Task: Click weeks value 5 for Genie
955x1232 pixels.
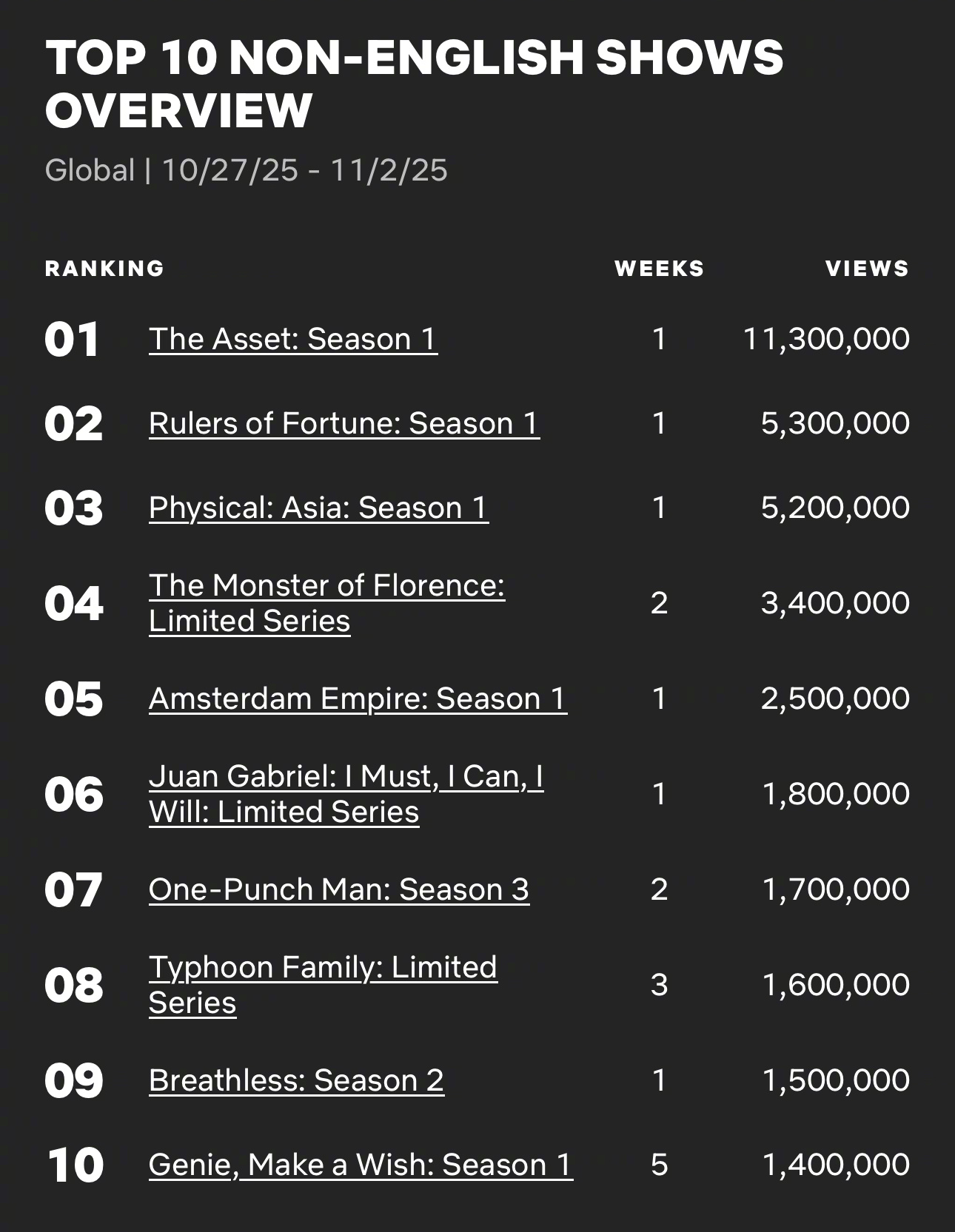Action: click(x=660, y=1165)
